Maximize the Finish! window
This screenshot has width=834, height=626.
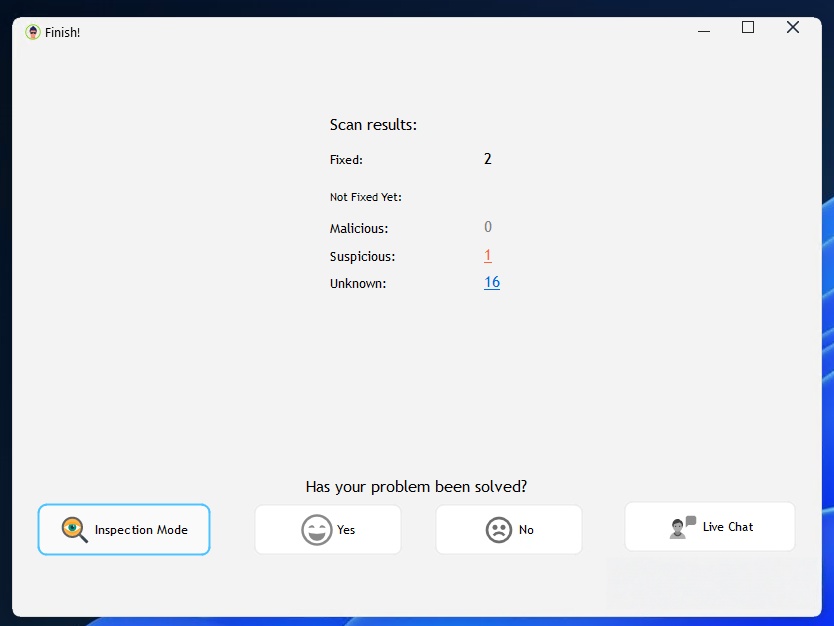[748, 27]
